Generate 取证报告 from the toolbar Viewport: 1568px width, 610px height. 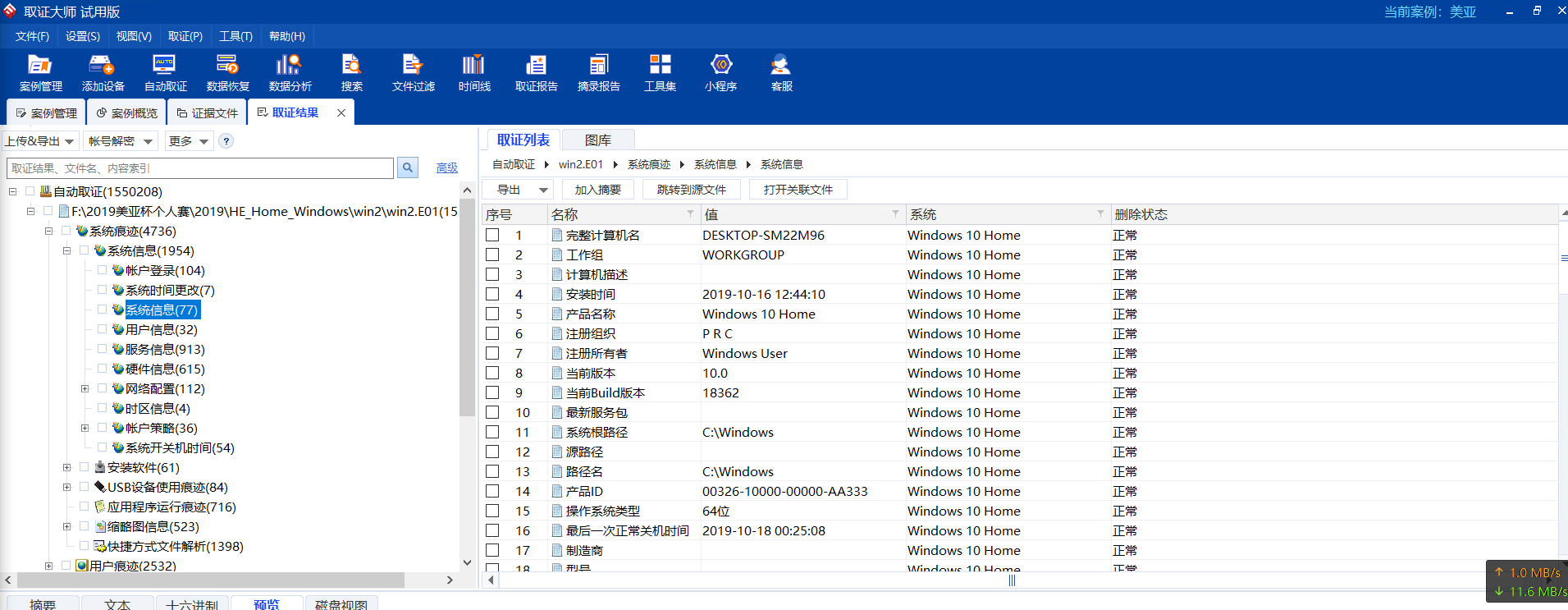pyautogui.click(x=536, y=73)
